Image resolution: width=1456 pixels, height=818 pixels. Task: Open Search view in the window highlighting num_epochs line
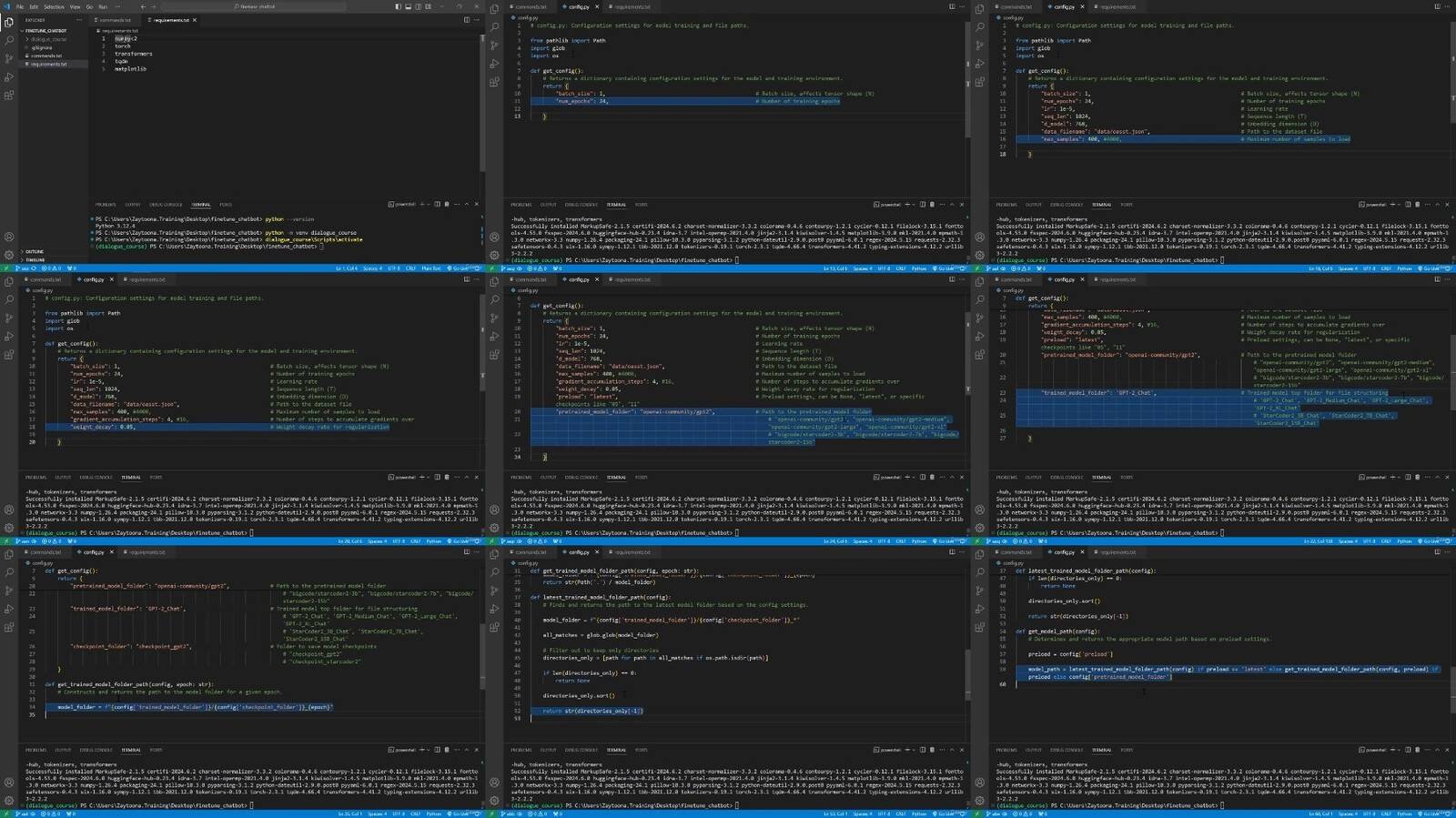pyautogui.click(x=494, y=26)
